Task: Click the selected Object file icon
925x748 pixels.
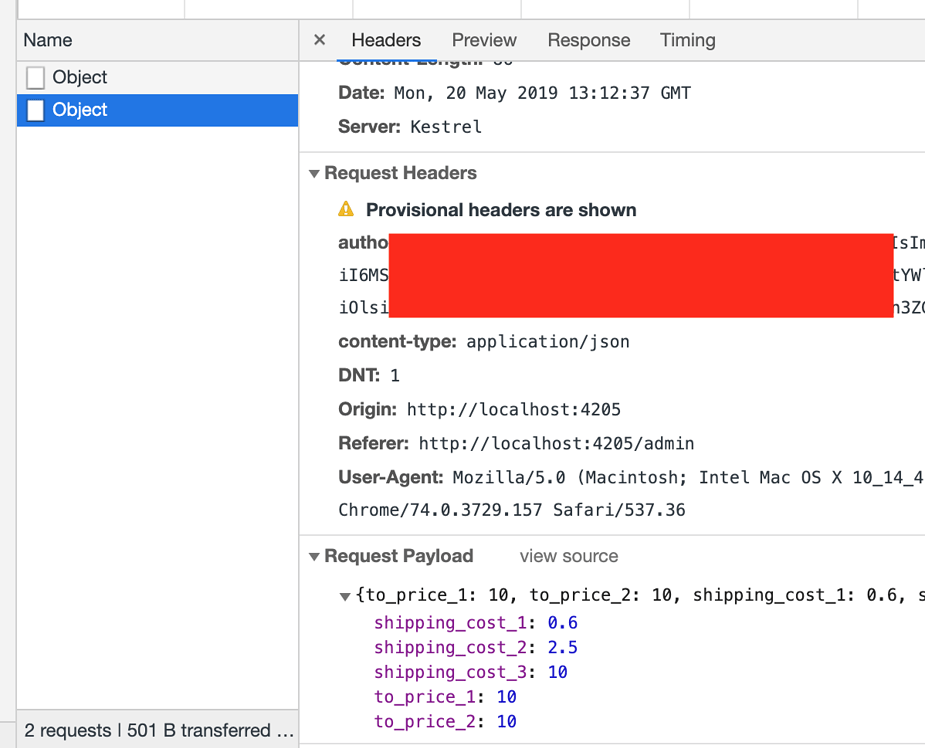Action: pyautogui.click(x=36, y=110)
